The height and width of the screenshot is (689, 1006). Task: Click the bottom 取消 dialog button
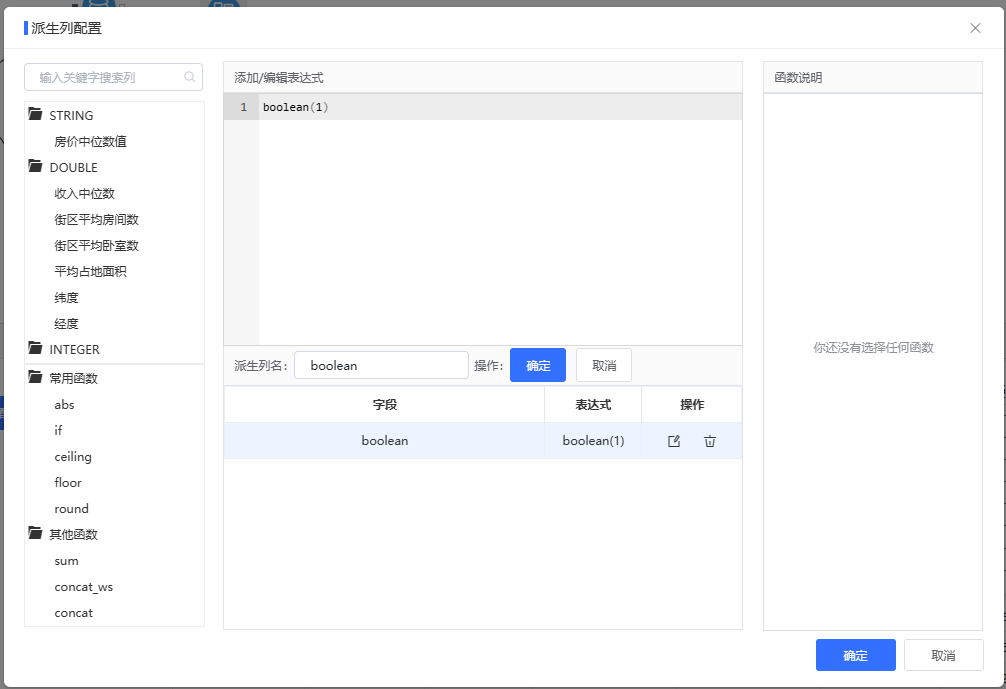[943, 655]
